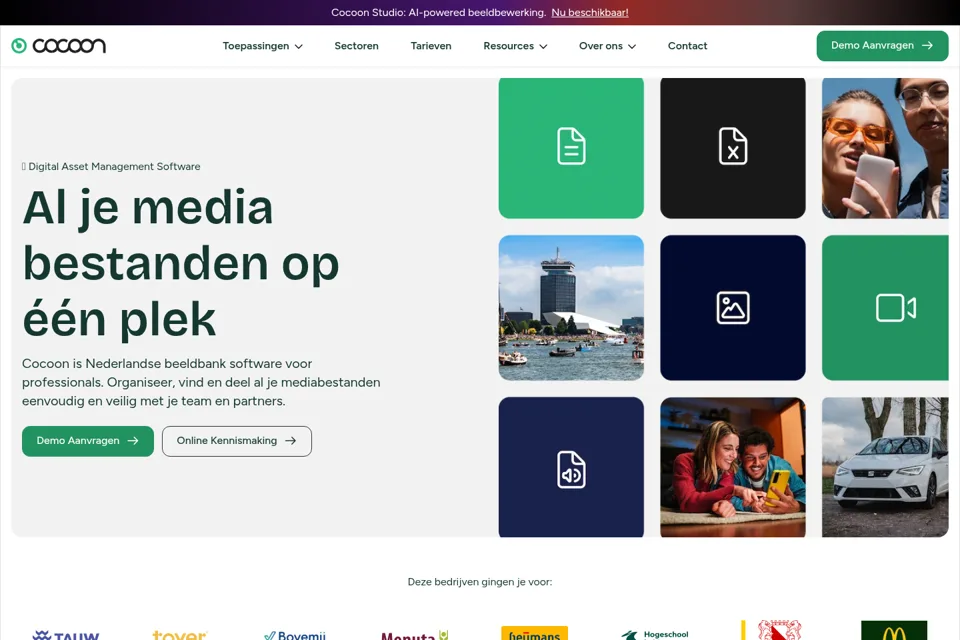Click the Online Kennismaking button
Viewport: 960px width, 640px height.
pos(237,441)
